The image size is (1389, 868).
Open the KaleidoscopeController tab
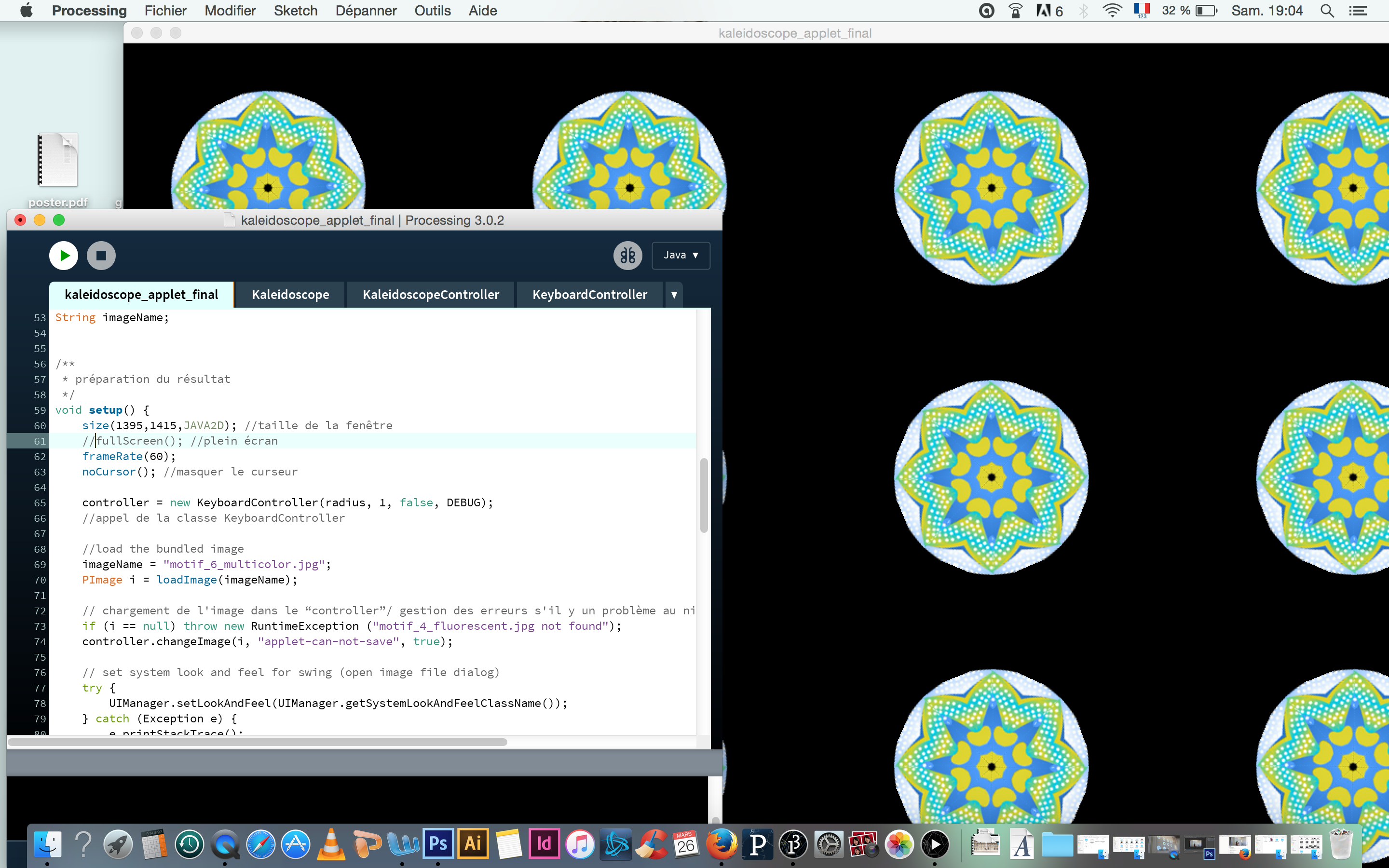pyautogui.click(x=431, y=295)
